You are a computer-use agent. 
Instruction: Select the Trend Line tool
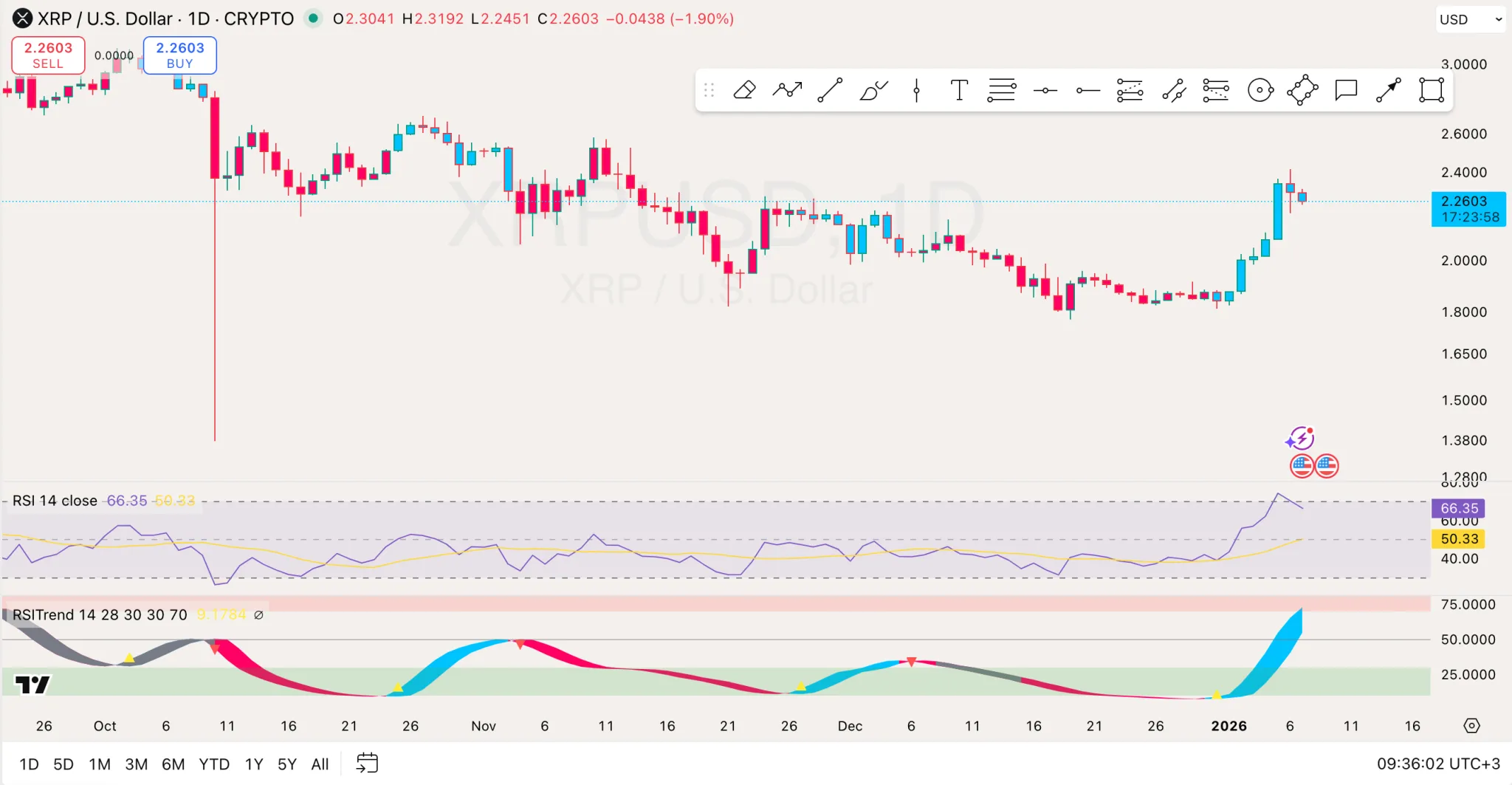(x=830, y=89)
